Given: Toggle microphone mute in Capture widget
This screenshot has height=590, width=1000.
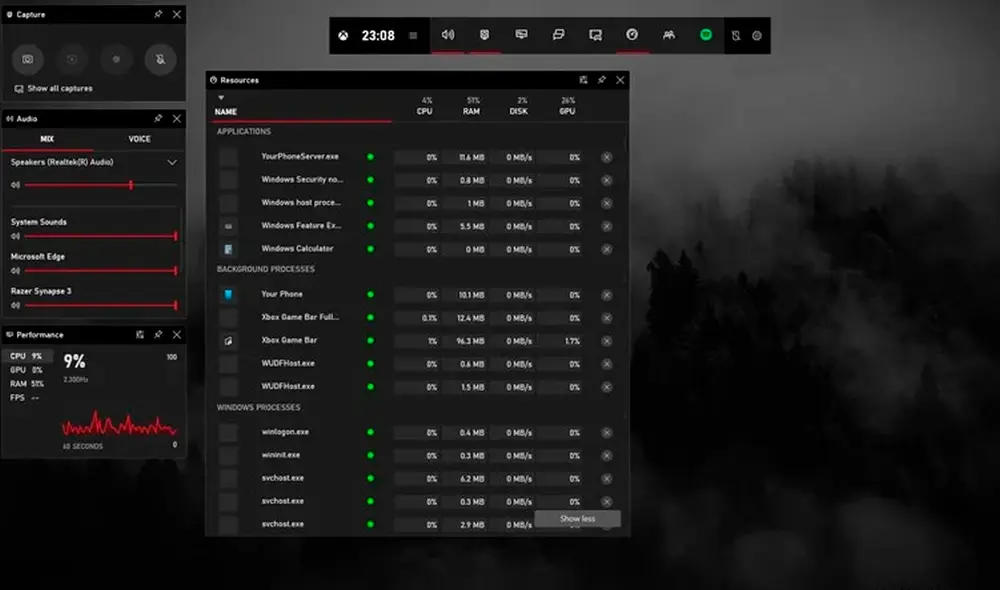Looking at the screenshot, I should pyautogui.click(x=159, y=59).
